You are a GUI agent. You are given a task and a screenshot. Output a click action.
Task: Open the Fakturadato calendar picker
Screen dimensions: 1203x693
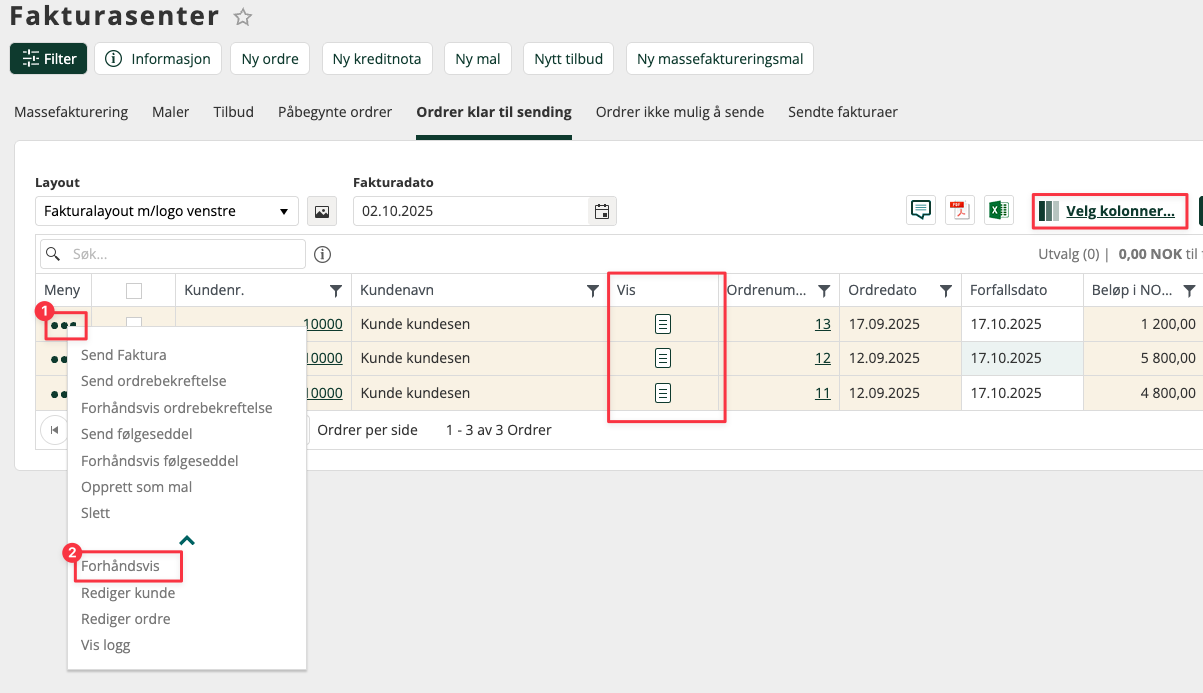click(602, 211)
